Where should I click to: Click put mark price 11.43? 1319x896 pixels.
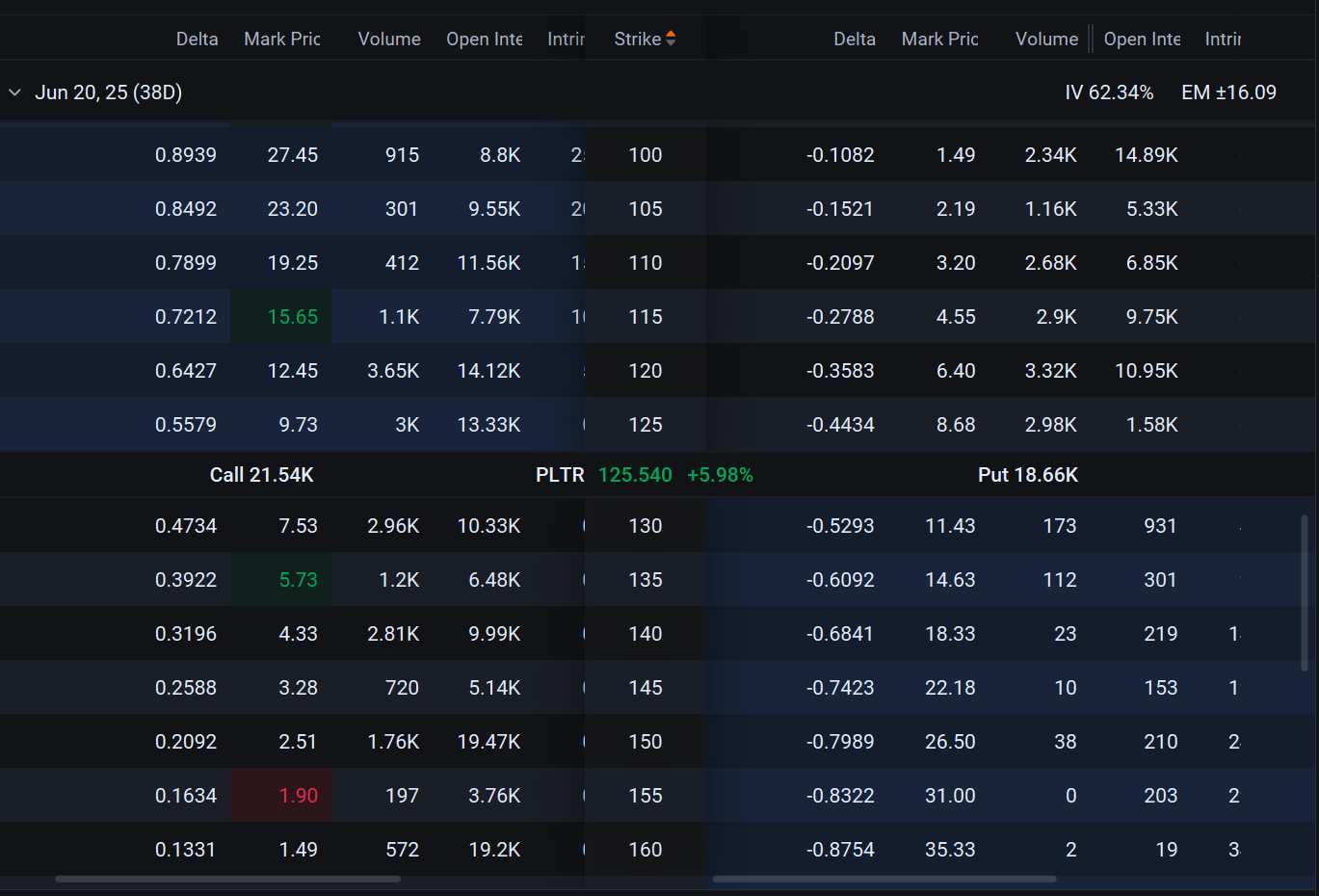[x=950, y=526]
